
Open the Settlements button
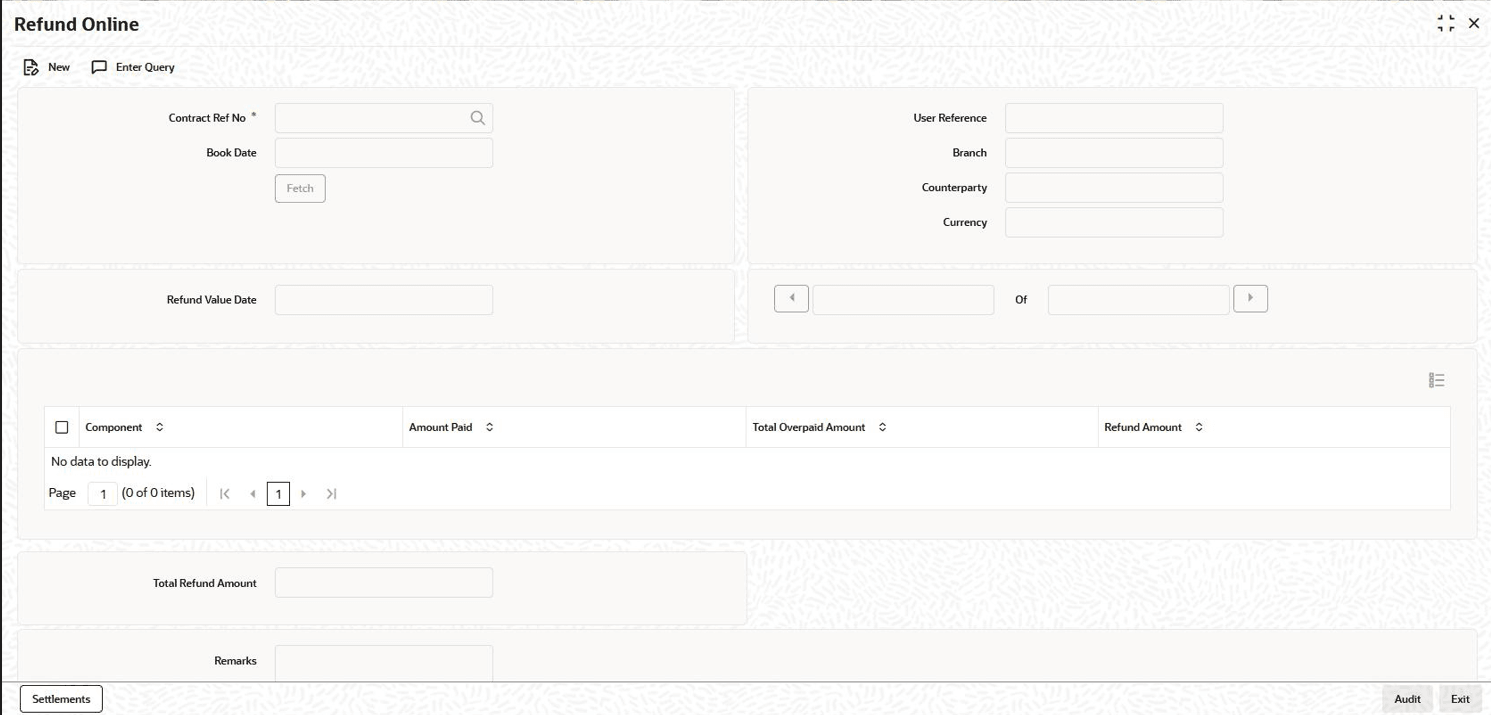(x=61, y=699)
